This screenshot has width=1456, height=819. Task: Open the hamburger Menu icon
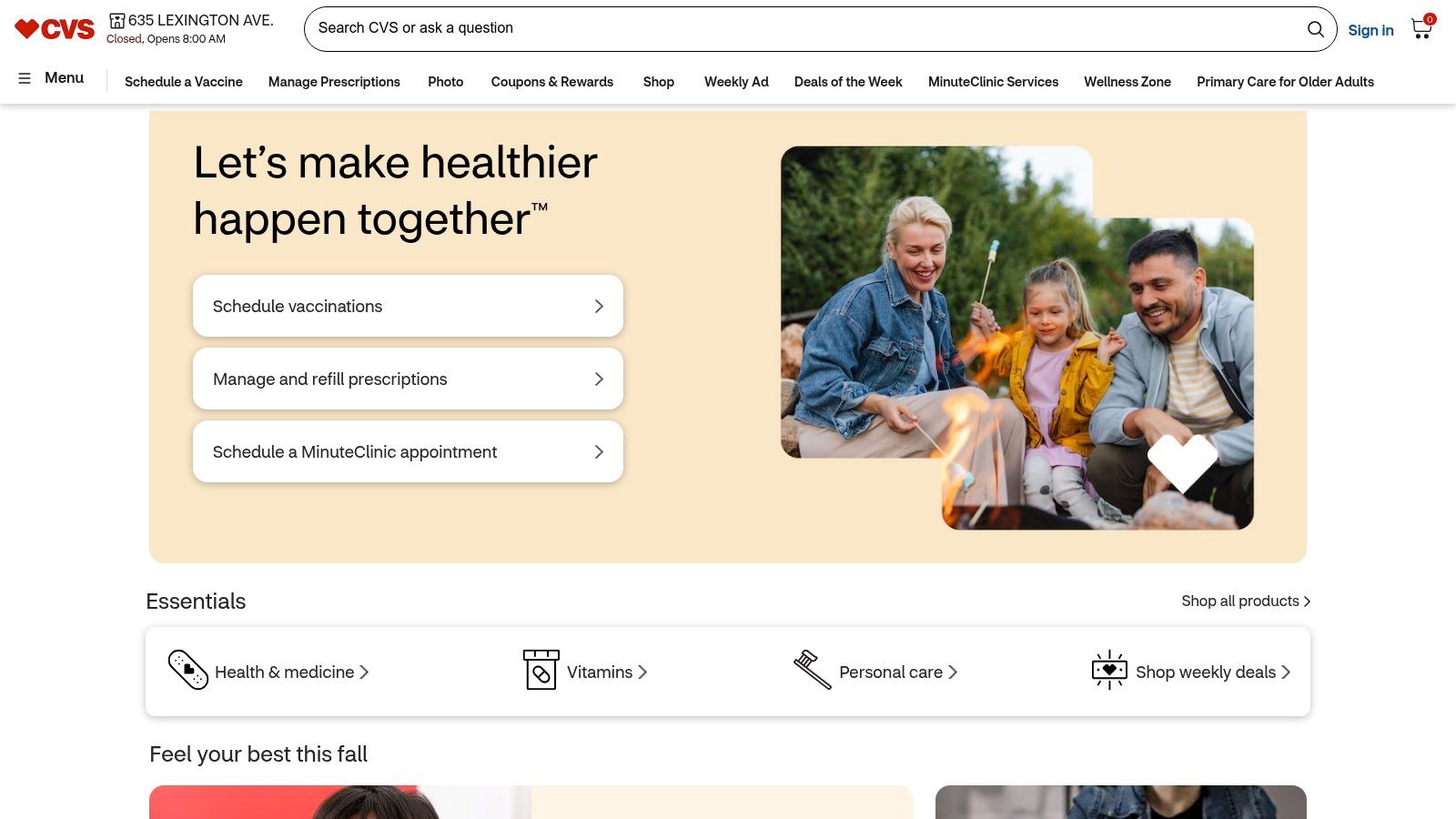click(x=25, y=78)
